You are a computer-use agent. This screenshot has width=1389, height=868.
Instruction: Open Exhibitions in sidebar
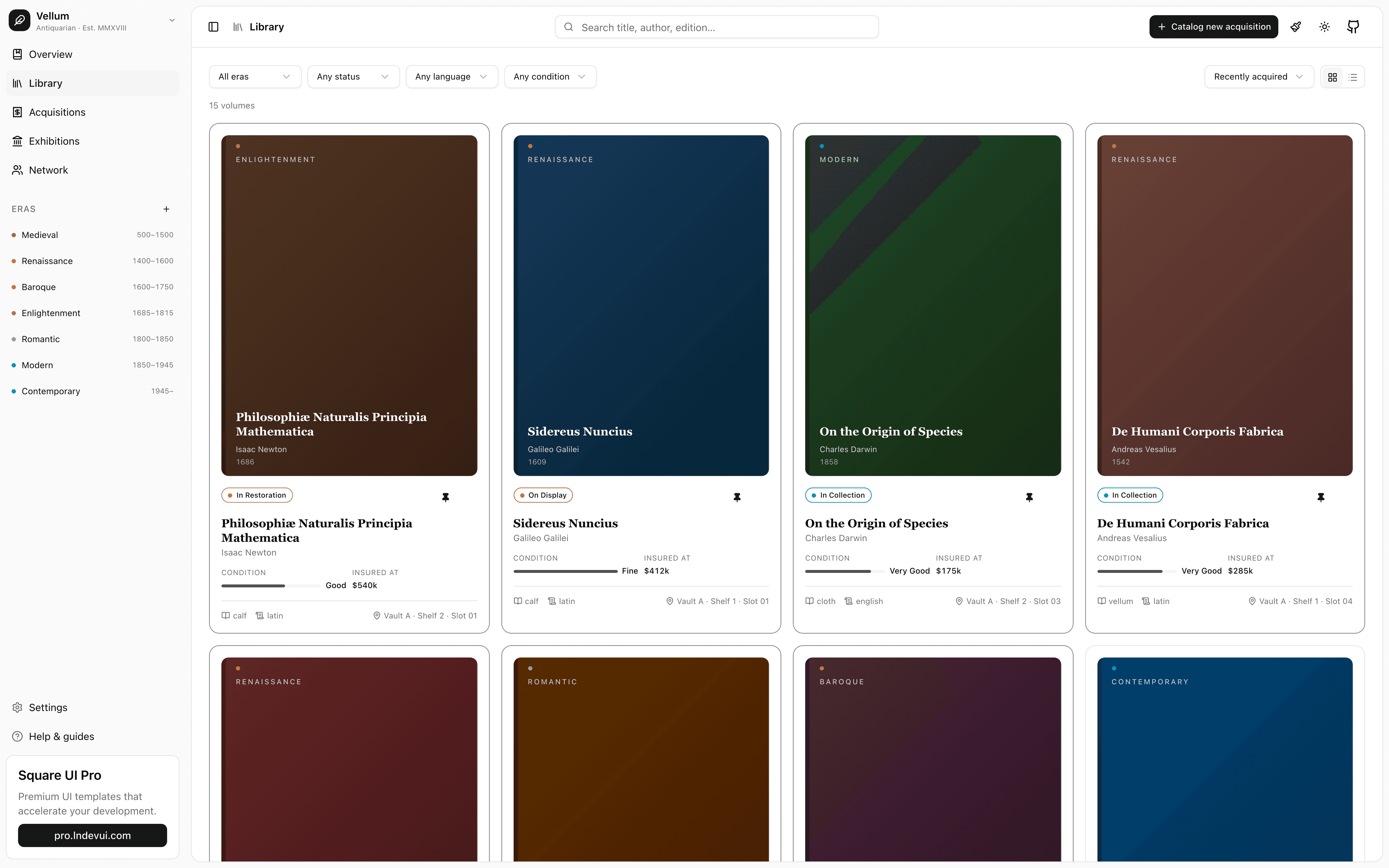click(x=93, y=141)
